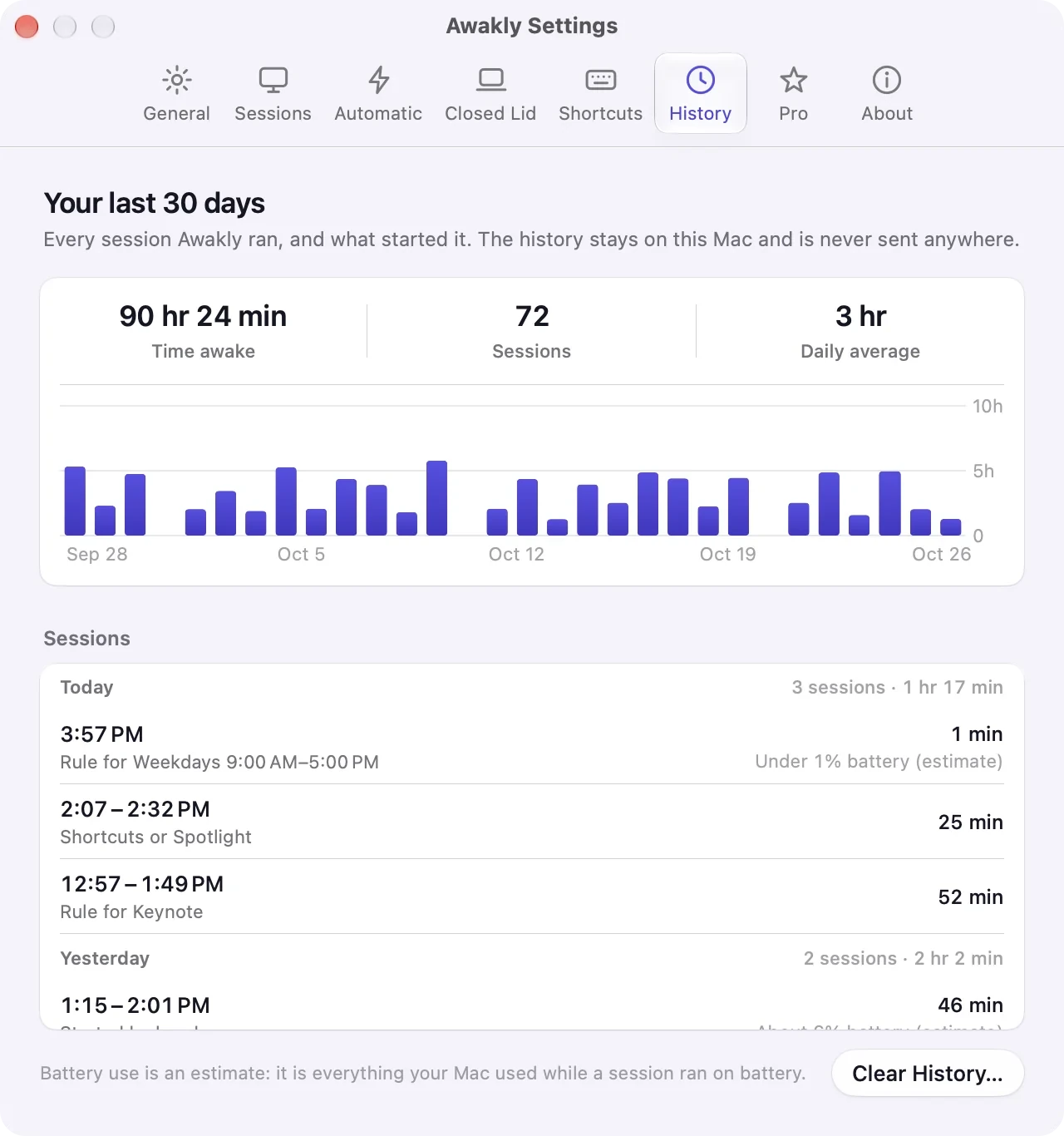This screenshot has width=1064, height=1136.
Task: Click the 25 min duration value
Action: tap(970, 822)
